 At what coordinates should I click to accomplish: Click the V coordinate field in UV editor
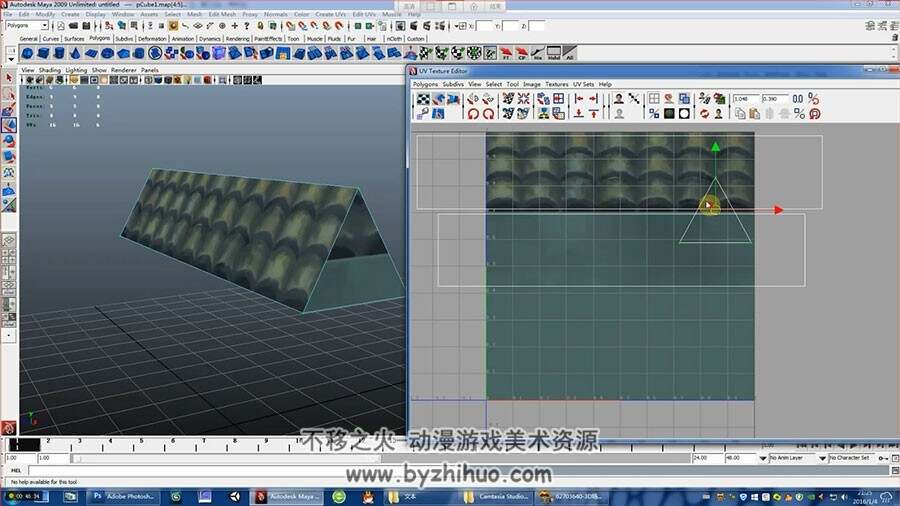click(774, 99)
